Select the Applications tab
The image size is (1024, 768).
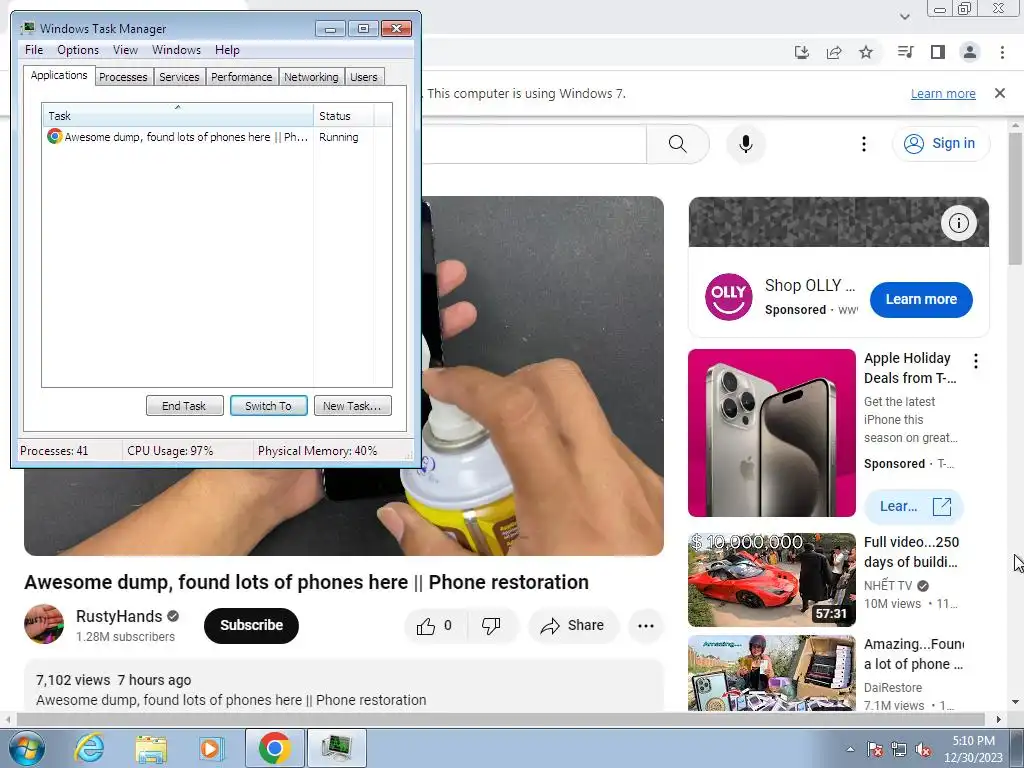[59, 75]
